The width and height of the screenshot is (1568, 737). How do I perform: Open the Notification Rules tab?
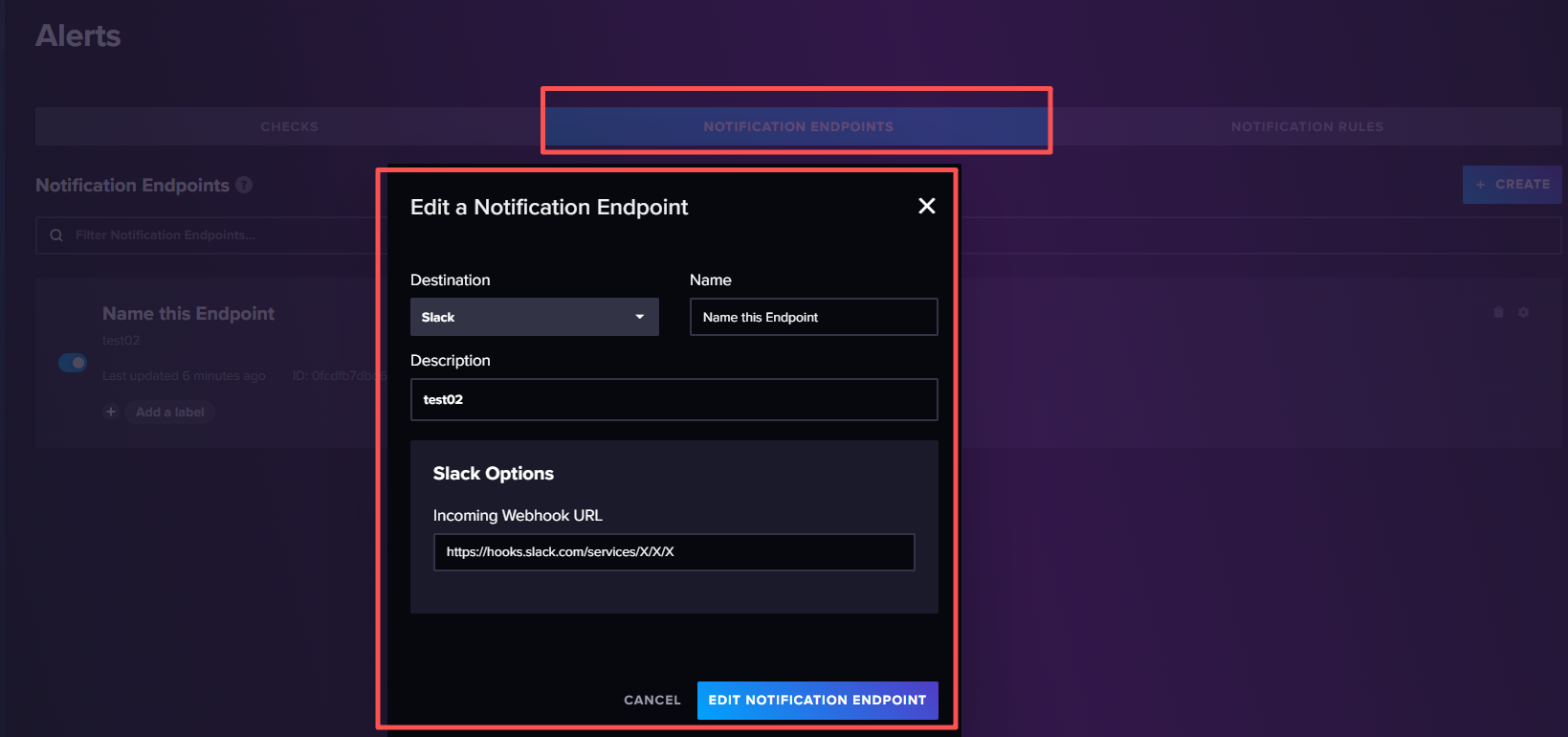tap(1307, 126)
